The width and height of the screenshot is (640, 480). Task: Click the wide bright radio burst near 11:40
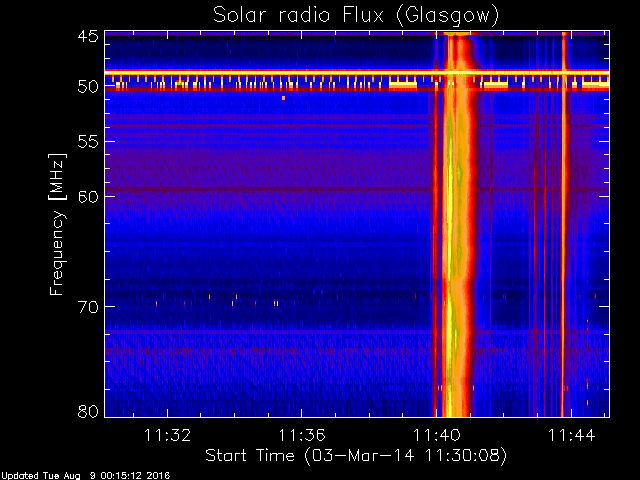457,224
